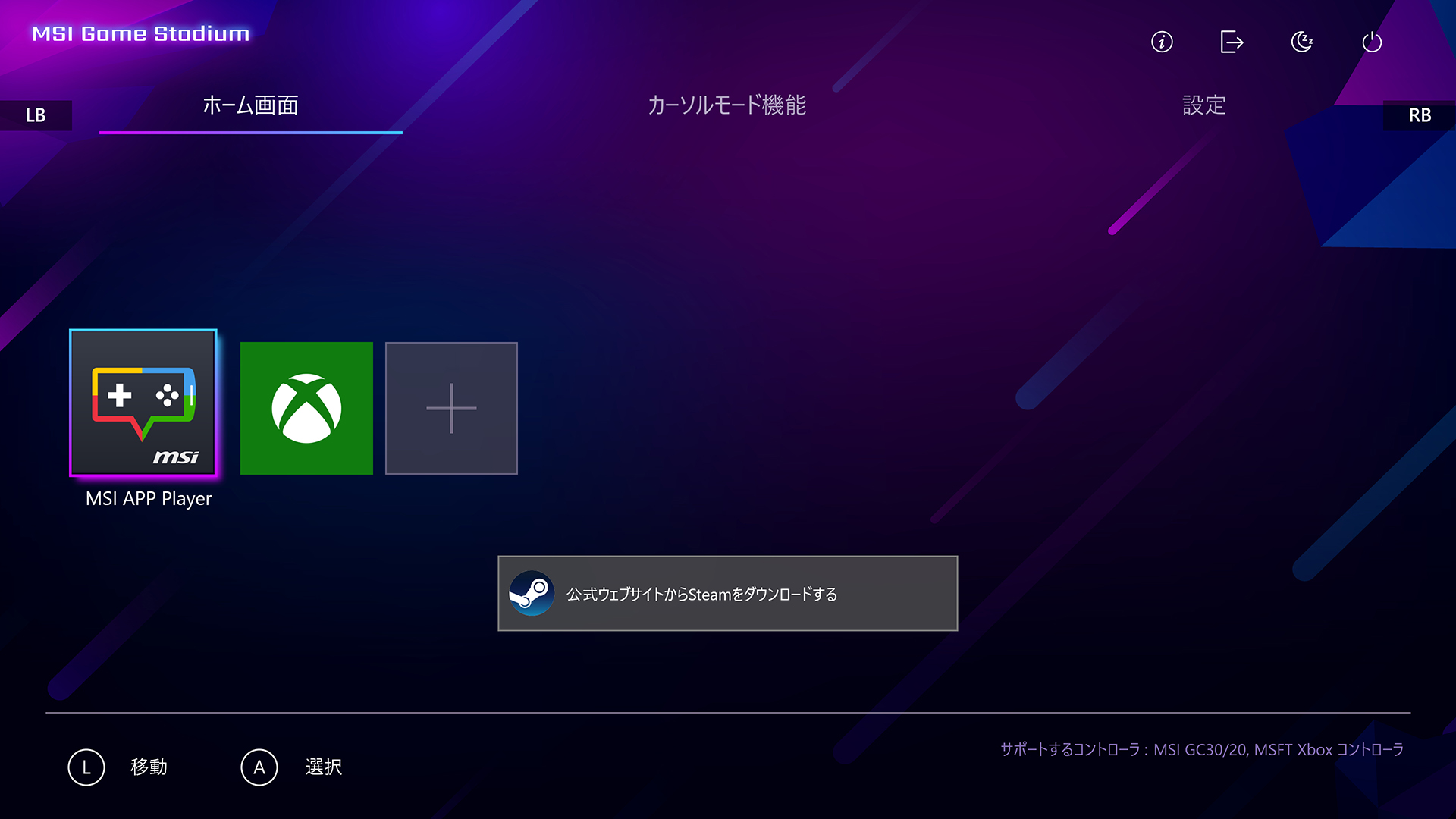Open the information icon in top bar
The height and width of the screenshot is (819, 1456).
(1162, 42)
